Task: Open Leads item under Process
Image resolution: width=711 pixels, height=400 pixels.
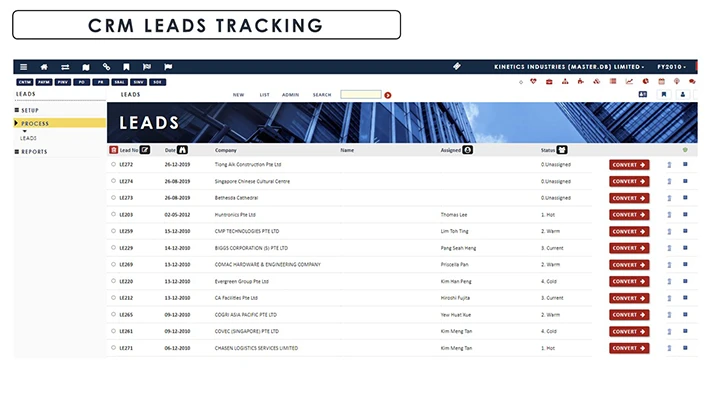Action: coord(28,138)
